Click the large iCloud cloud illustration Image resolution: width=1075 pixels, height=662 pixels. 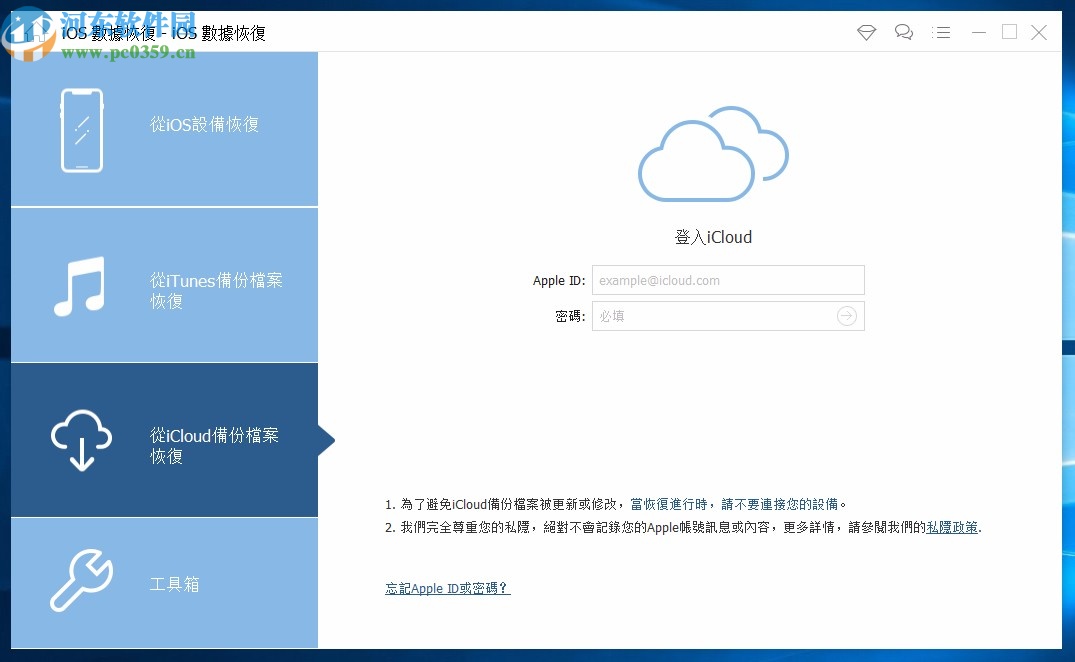coord(712,153)
